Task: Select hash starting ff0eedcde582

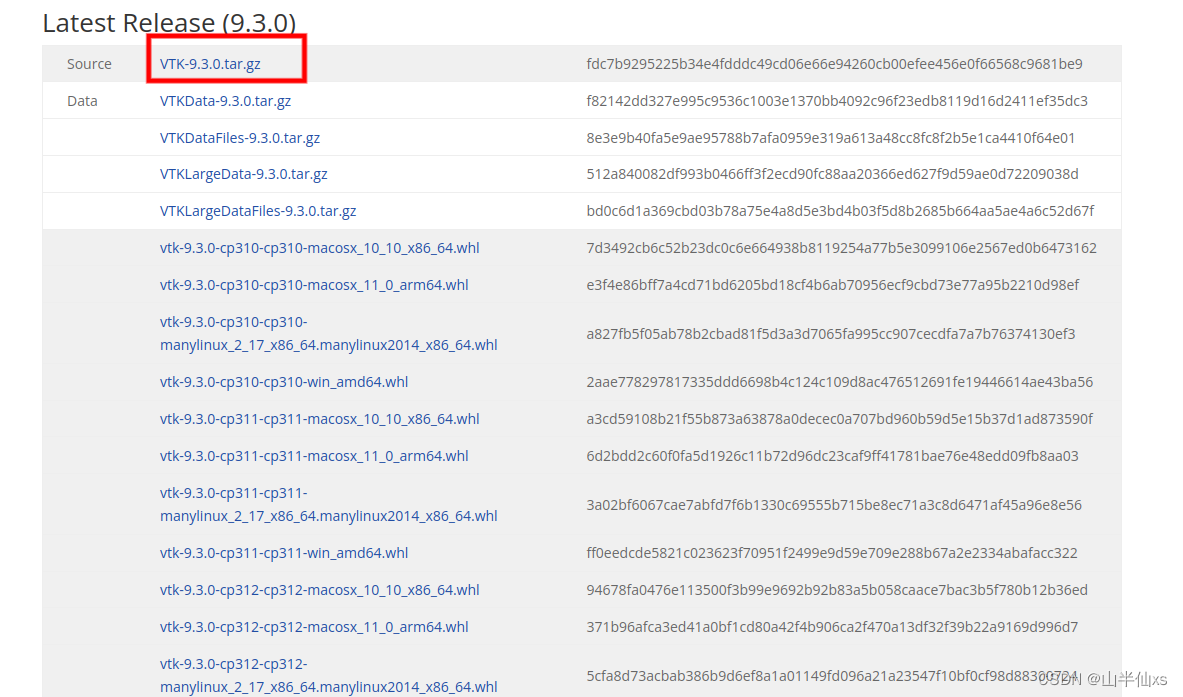Action: click(831, 554)
